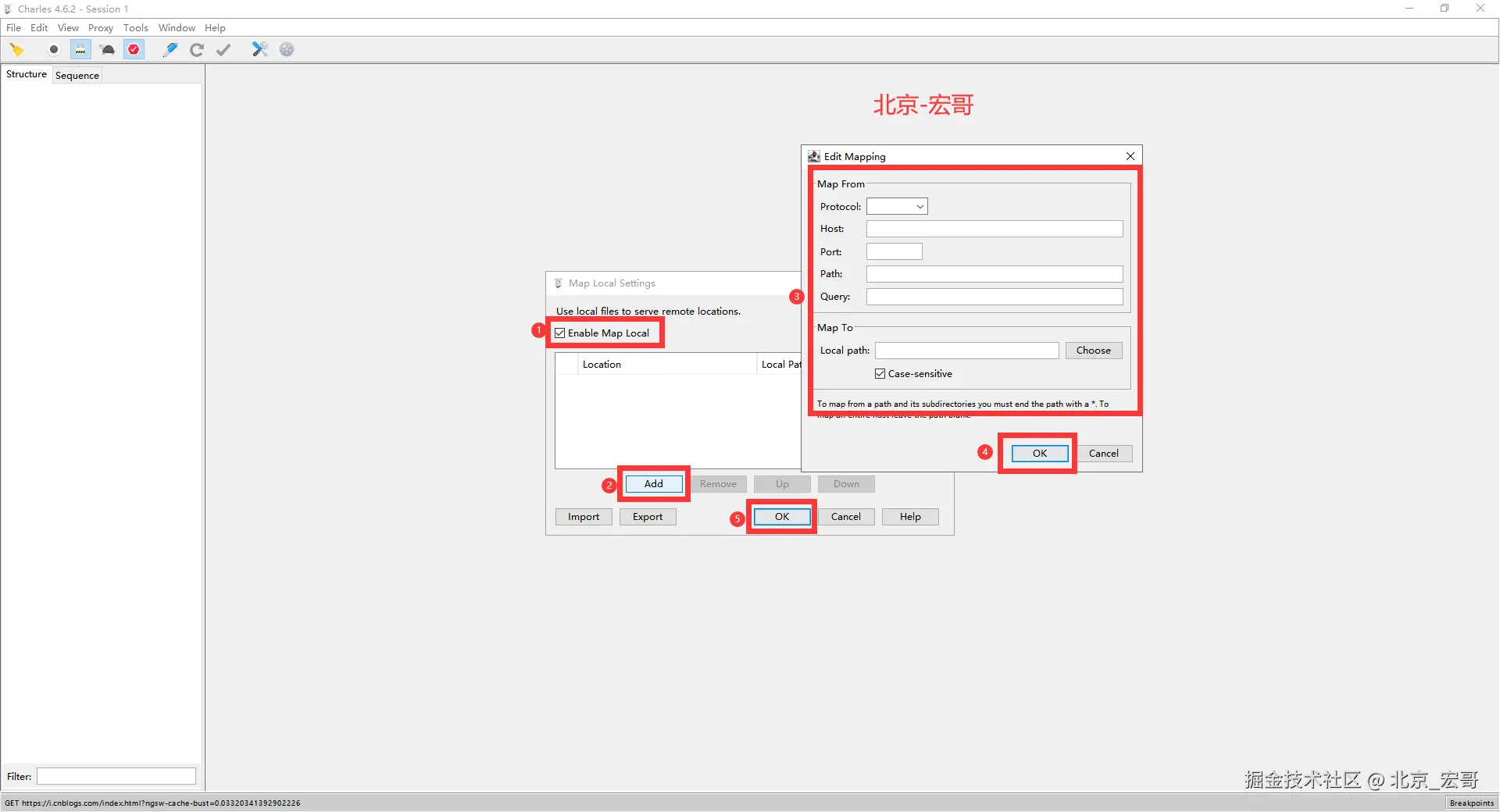The image size is (1500, 812).
Task: Toggle the Enable Map Local checkbox
Action: pyautogui.click(x=560, y=333)
